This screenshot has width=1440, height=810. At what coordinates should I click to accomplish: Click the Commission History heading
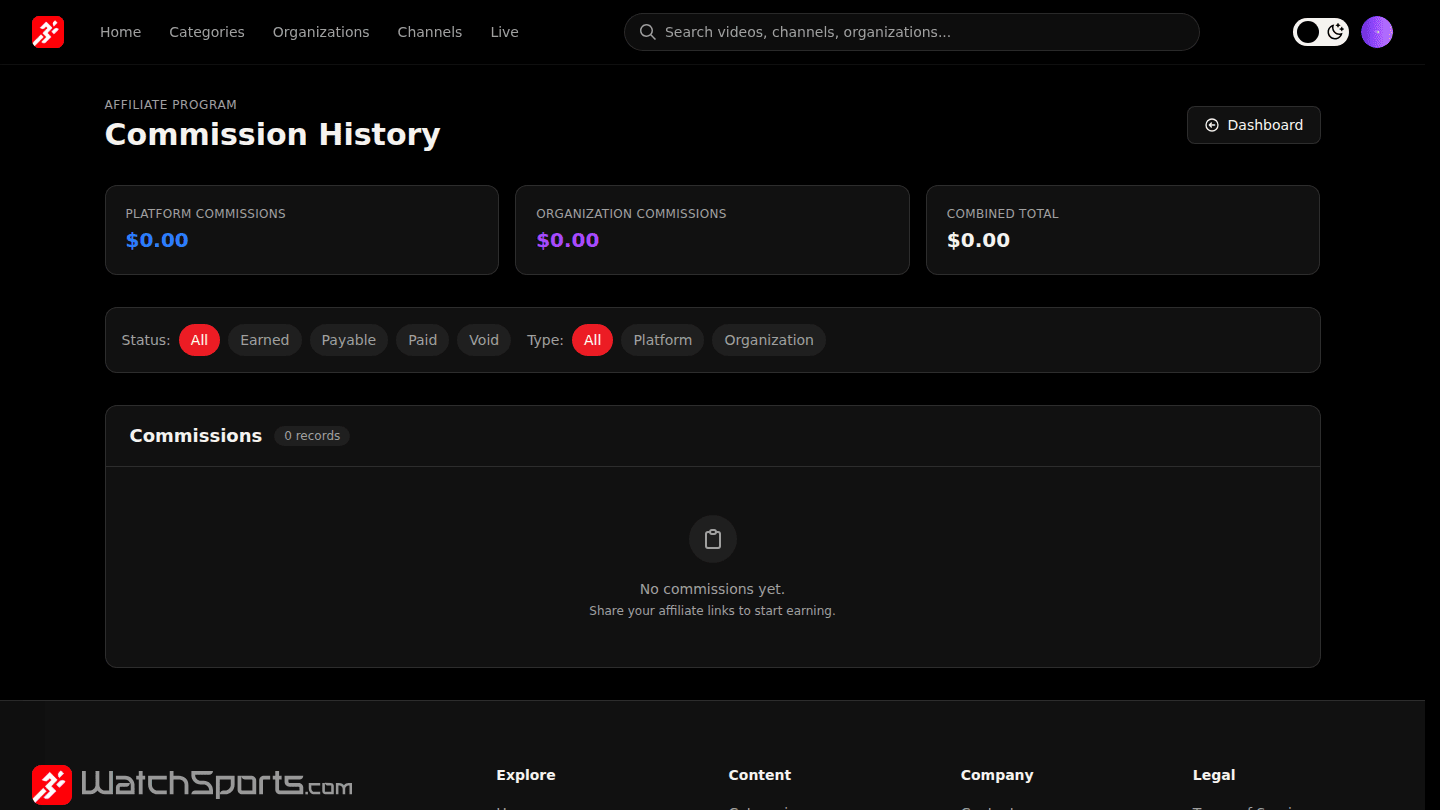pyautogui.click(x=273, y=134)
